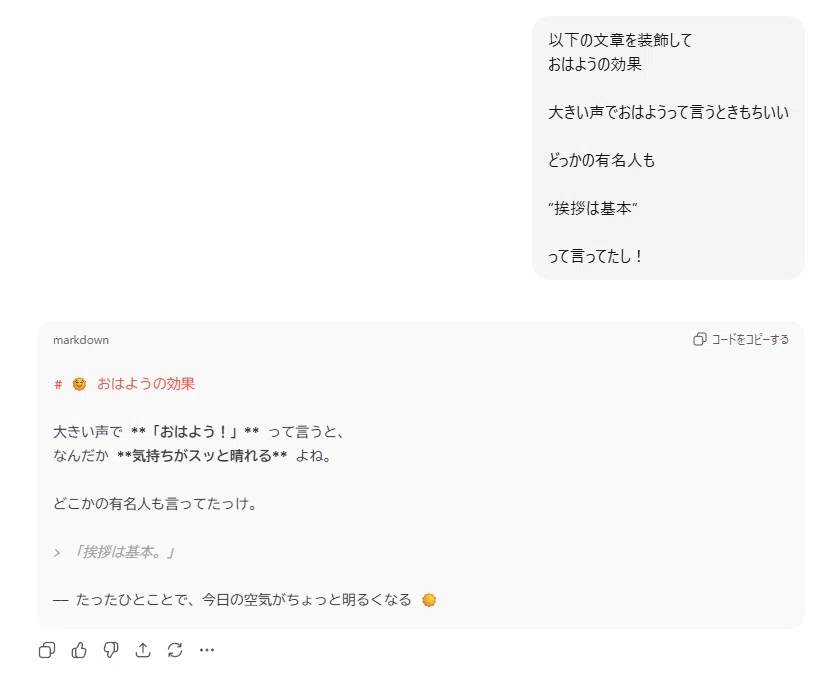The height and width of the screenshot is (675, 837).
Task: Click the sun-face emoji in heading
Action: tap(79, 384)
